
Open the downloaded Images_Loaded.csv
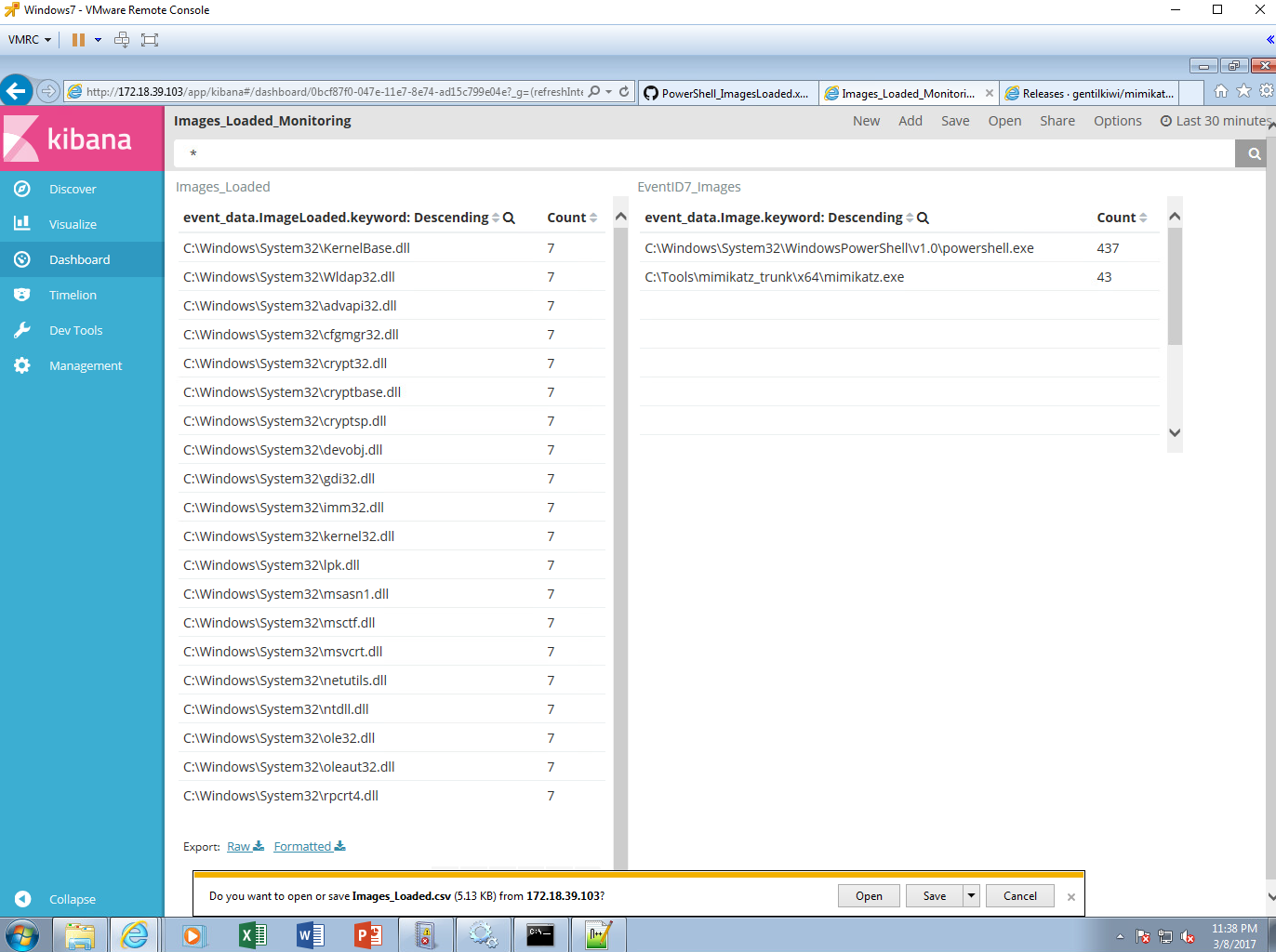pos(869,896)
